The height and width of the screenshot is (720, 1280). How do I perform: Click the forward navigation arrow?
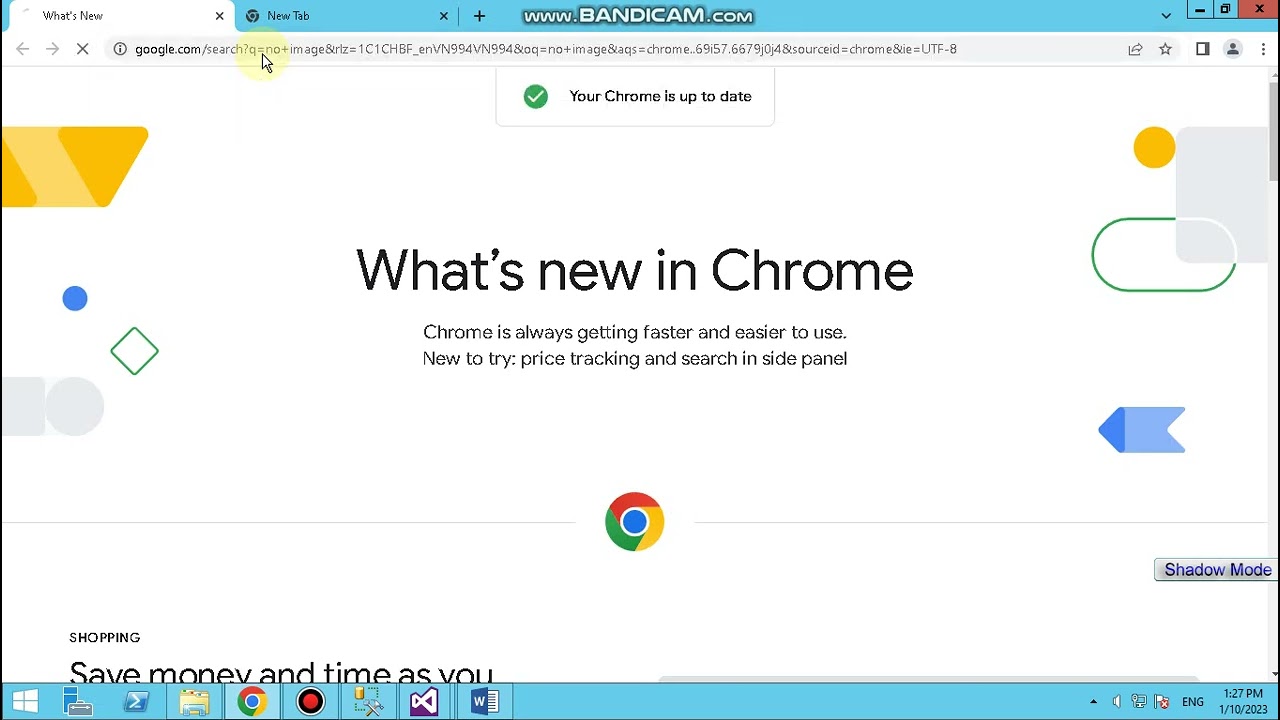[x=53, y=49]
